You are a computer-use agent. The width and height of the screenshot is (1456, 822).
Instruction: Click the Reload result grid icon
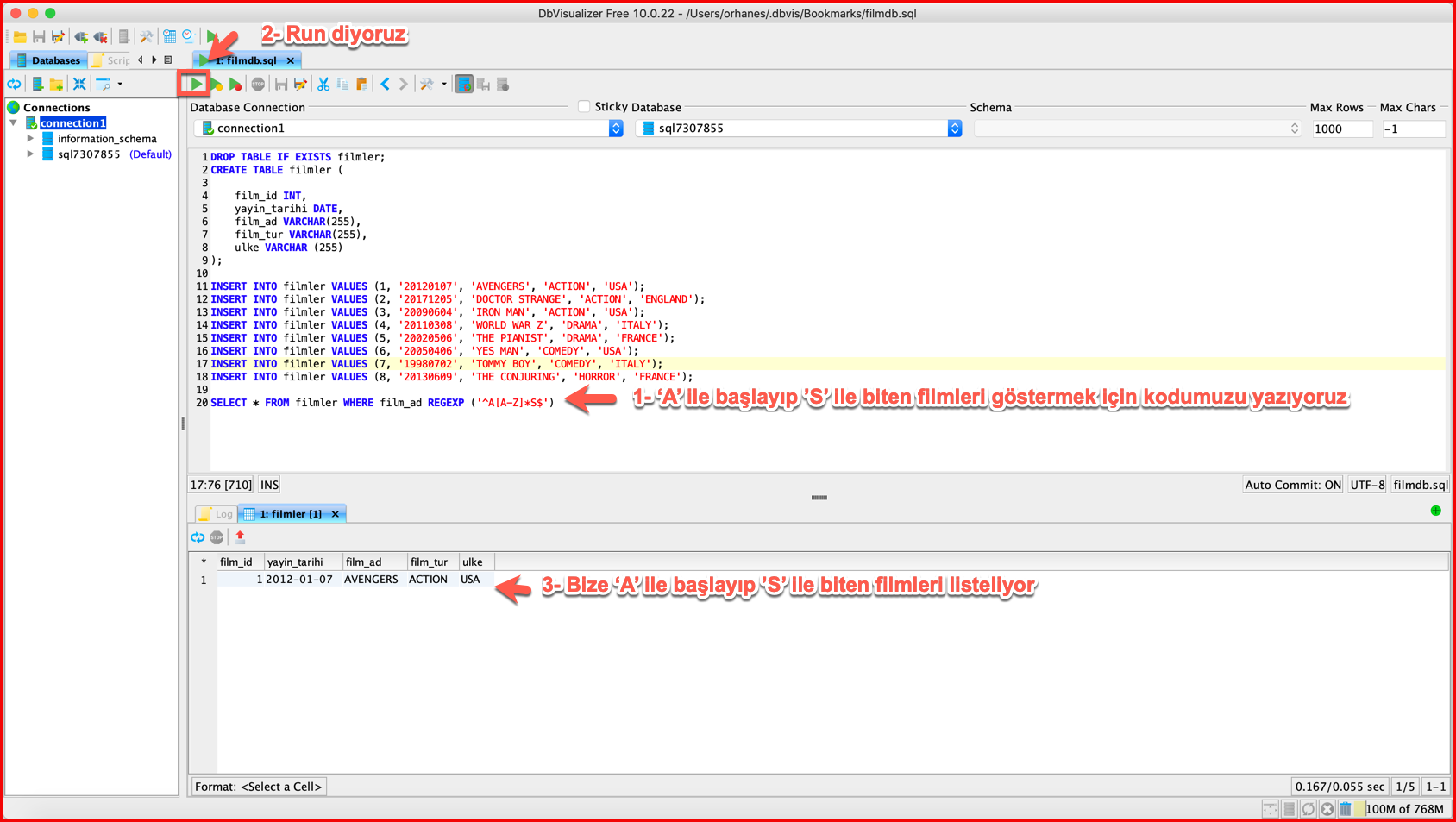pos(198,537)
